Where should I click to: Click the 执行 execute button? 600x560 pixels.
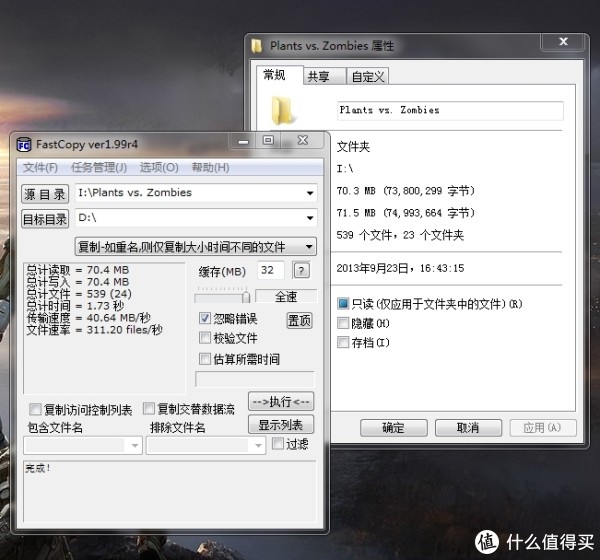[281, 402]
